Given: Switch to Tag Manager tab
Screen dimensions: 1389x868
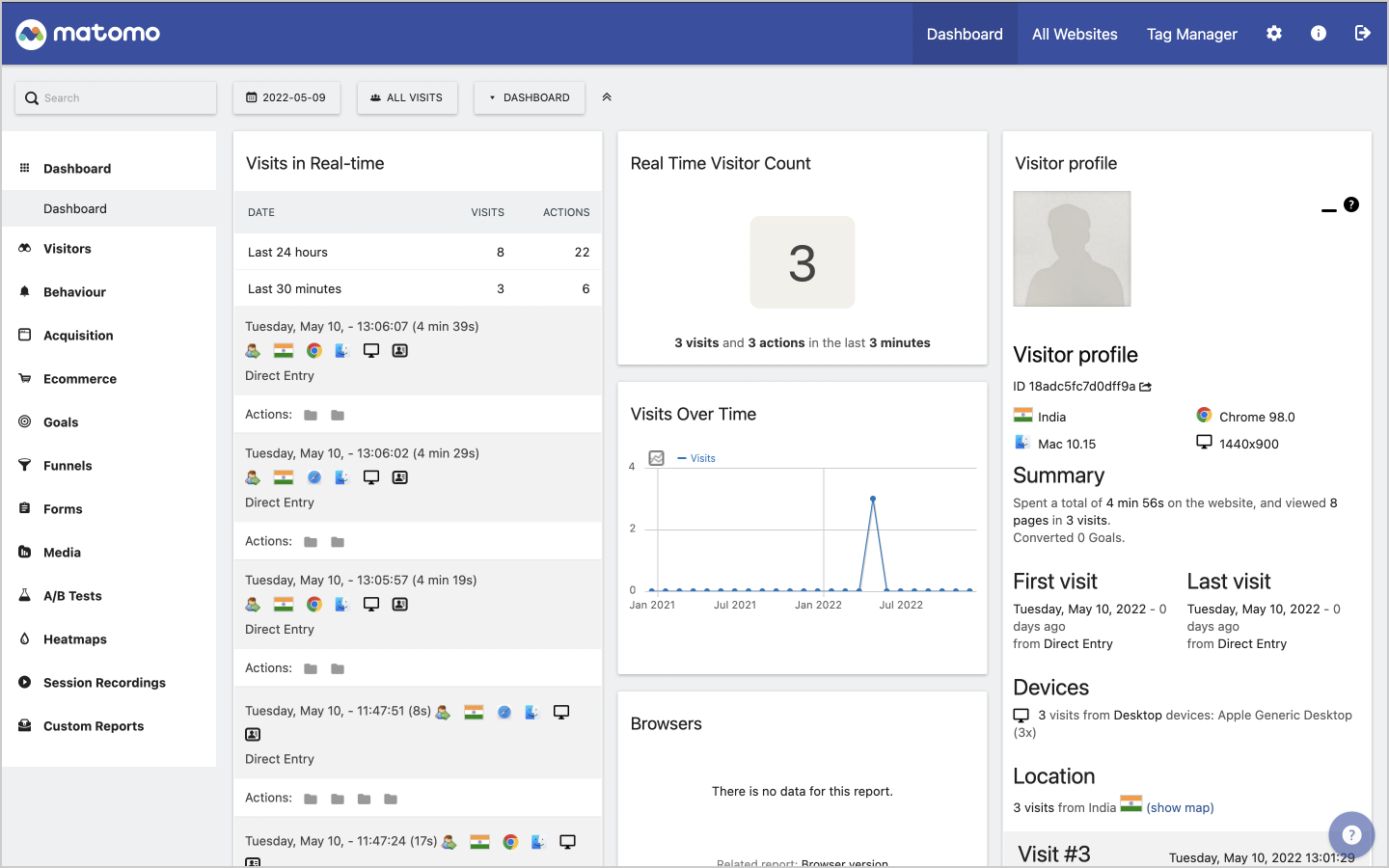Looking at the screenshot, I should (1191, 34).
